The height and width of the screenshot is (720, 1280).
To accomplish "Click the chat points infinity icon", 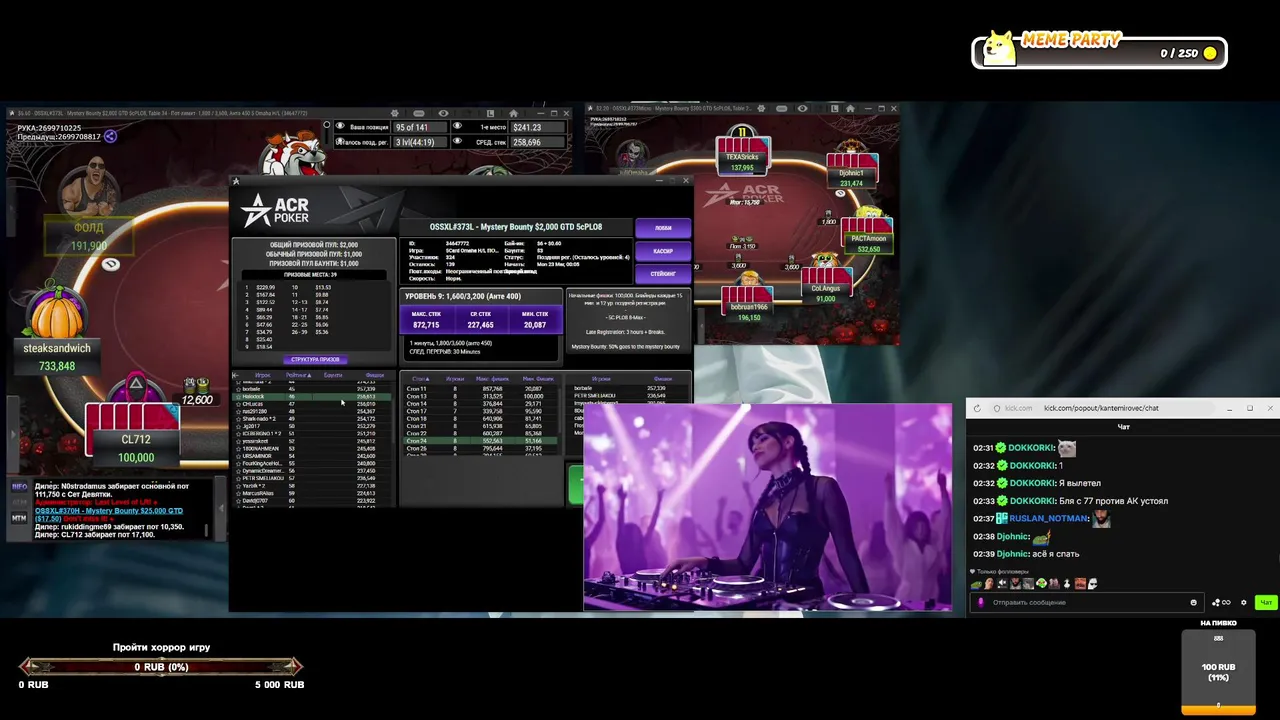I will pyautogui.click(x=1222, y=602).
